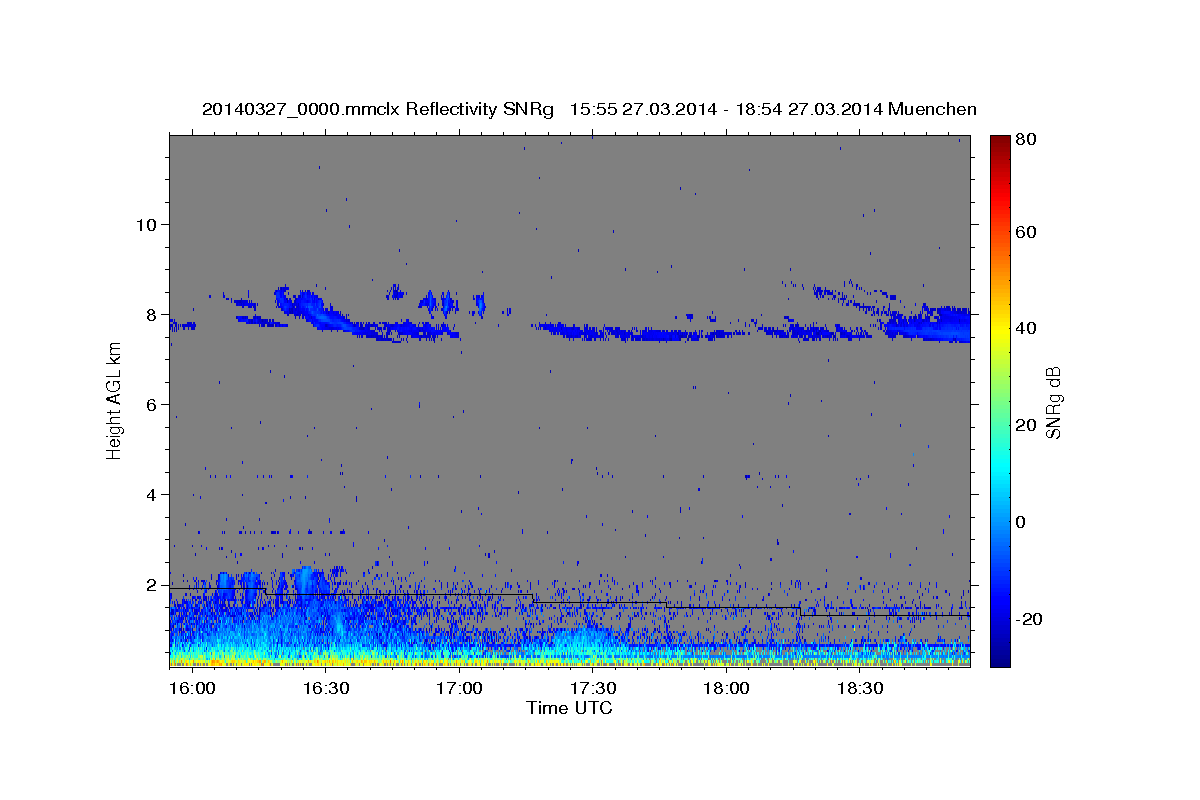Click the SNRg color scale bar
1200x800 pixels.
click(1000, 400)
